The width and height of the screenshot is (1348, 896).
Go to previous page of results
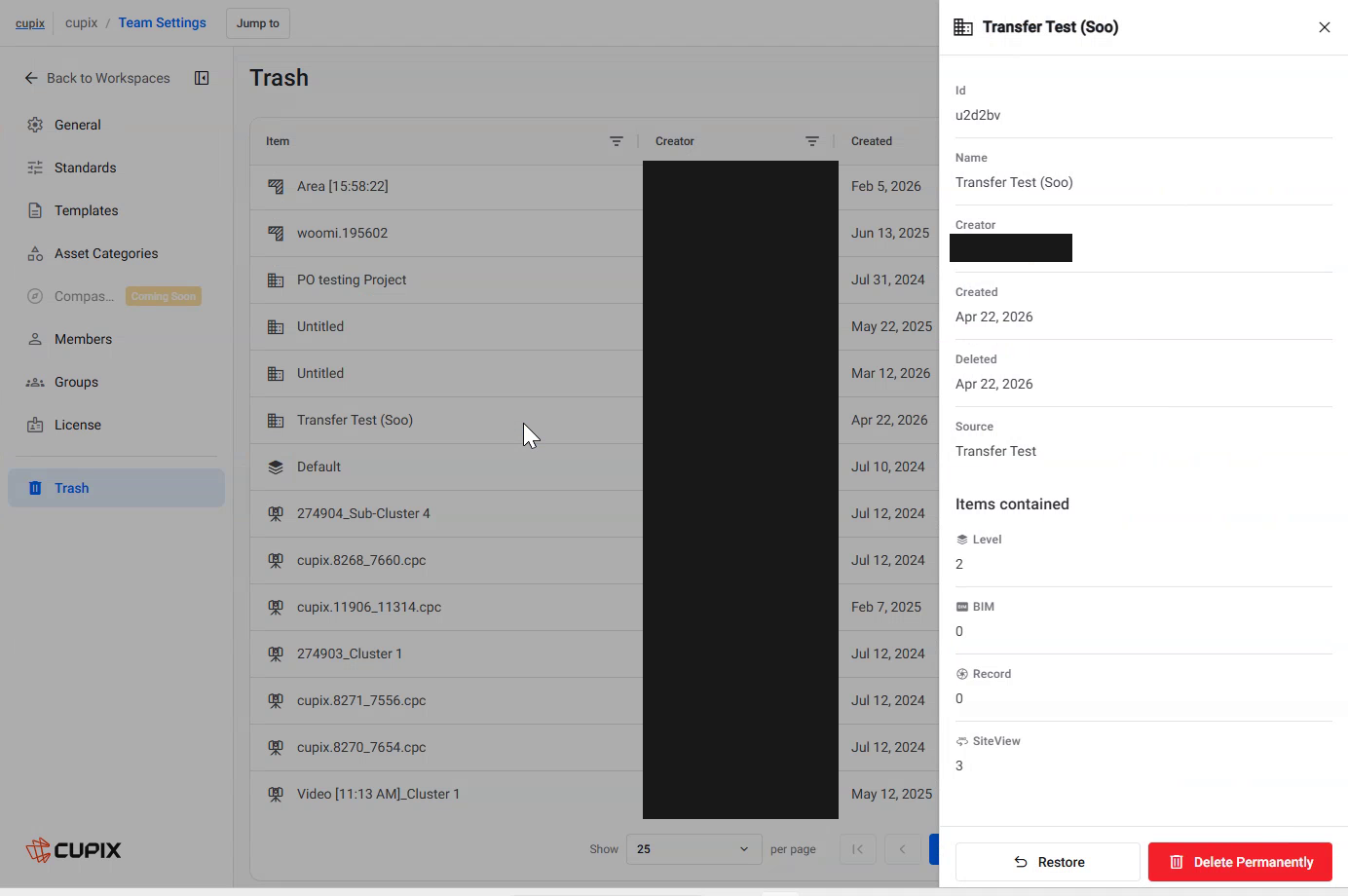click(902, 849)
